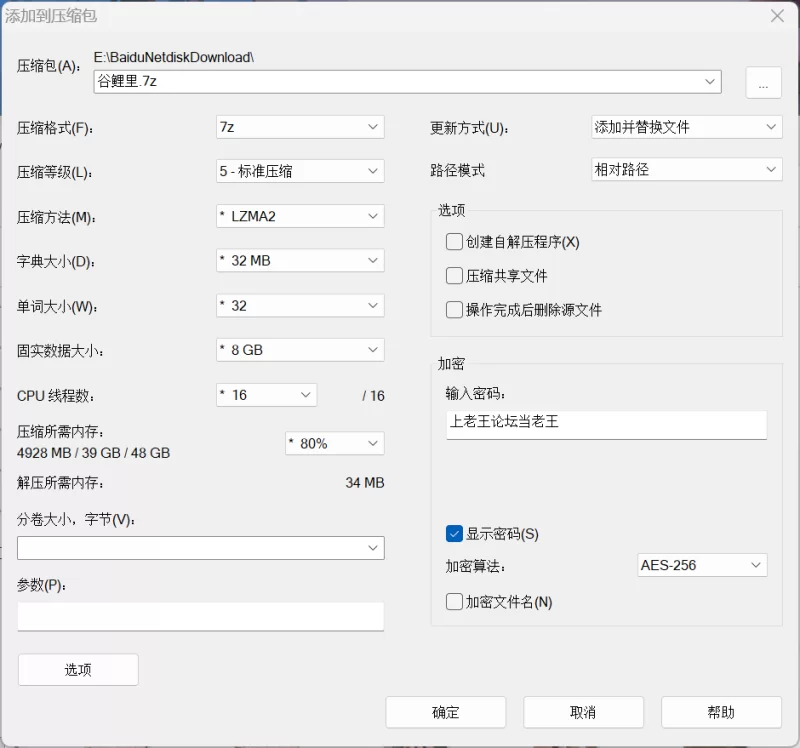Open the CPU 线程数 dropdown
The width and height of the screenshot is (800, 748).
click(x=266, y=395)
